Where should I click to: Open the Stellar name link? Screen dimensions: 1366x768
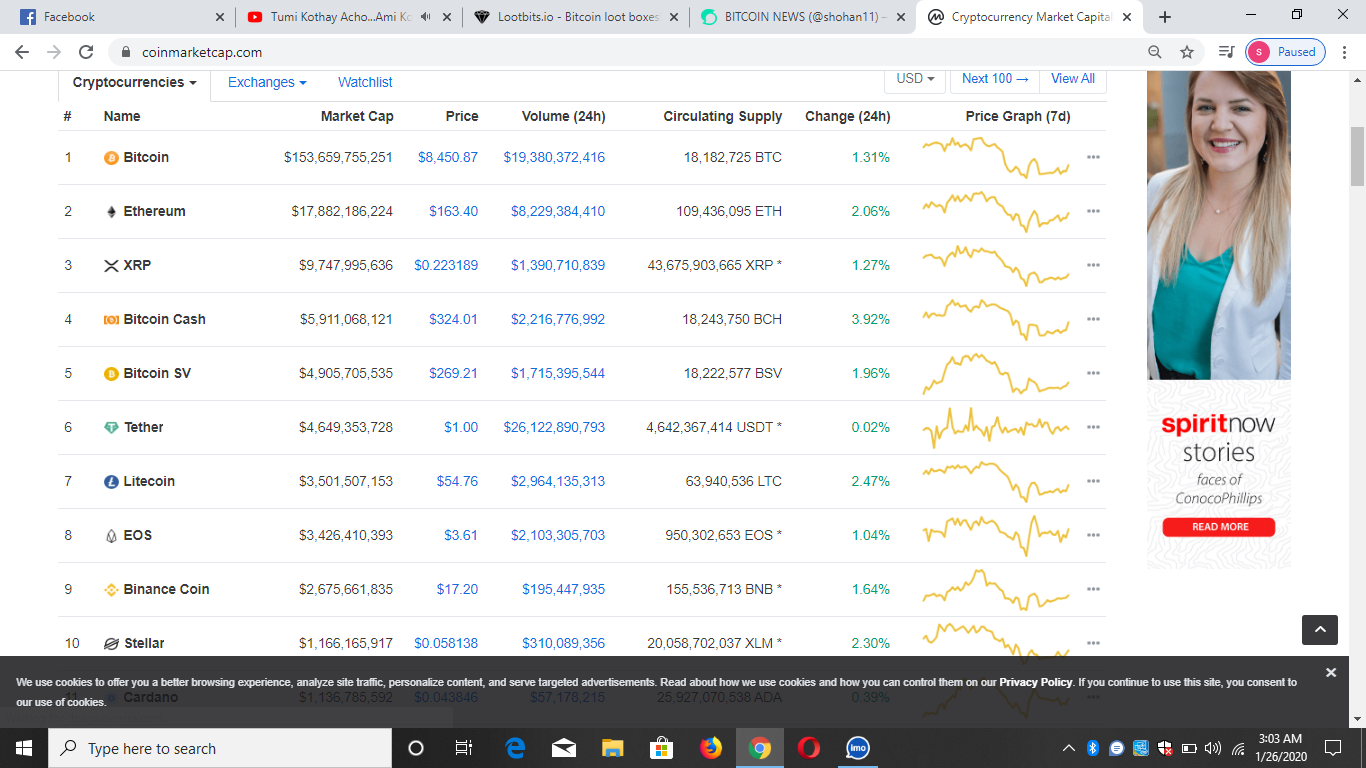(x=145, y=644)
